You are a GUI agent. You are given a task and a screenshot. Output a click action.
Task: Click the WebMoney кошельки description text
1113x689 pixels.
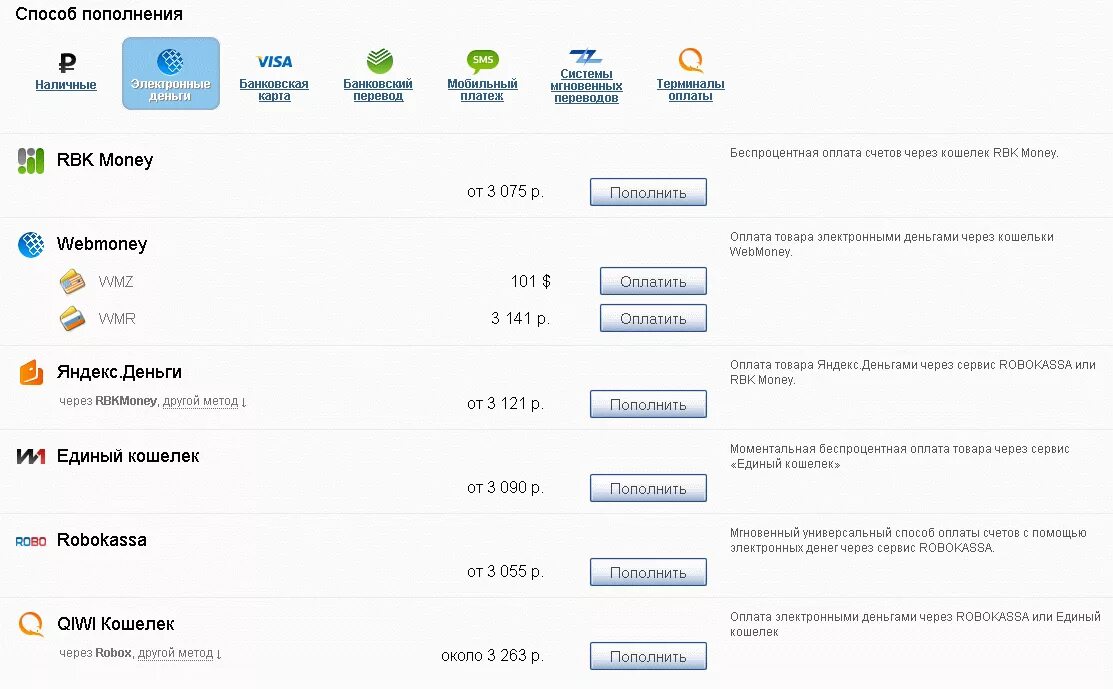point(892,244)
